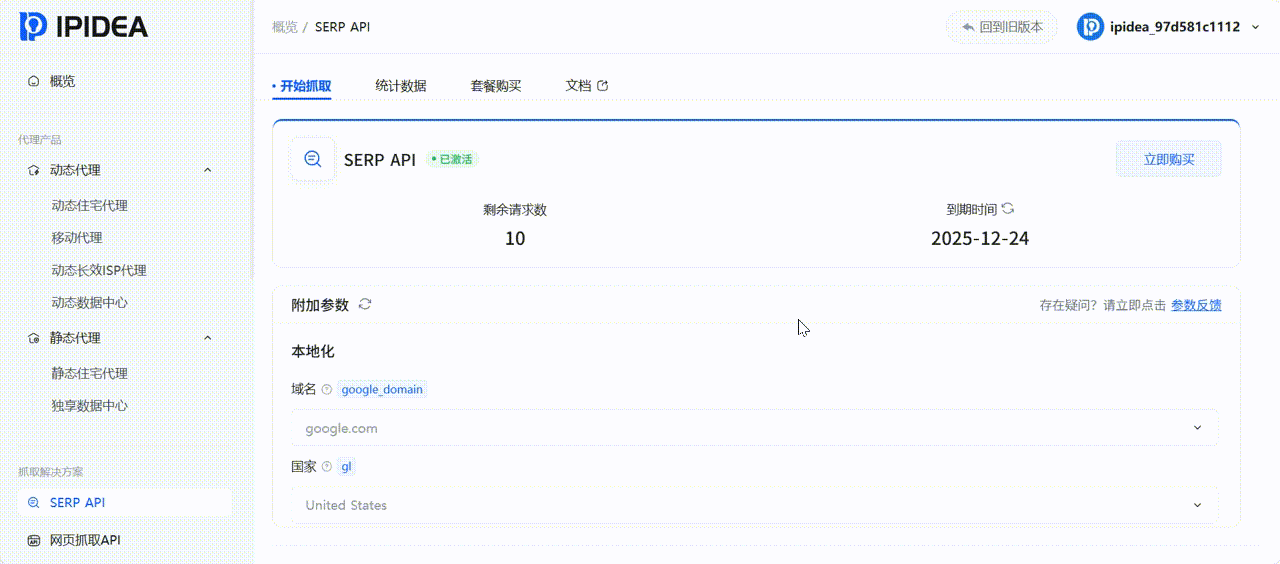Click the 动态代理 sidebar icon
1280x564 pixels.
[x=34, y=170]
